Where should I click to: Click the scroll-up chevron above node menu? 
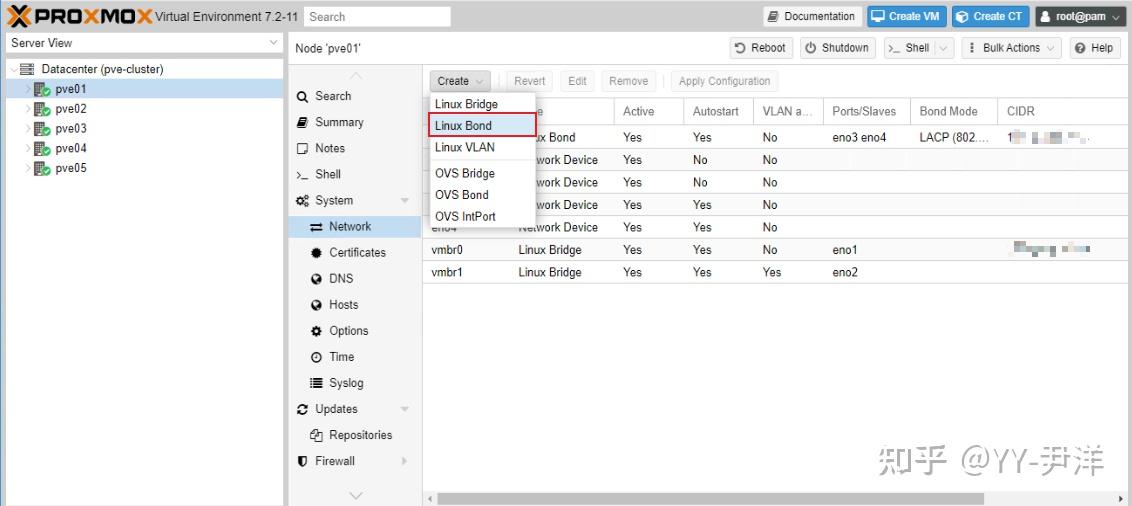355,75
